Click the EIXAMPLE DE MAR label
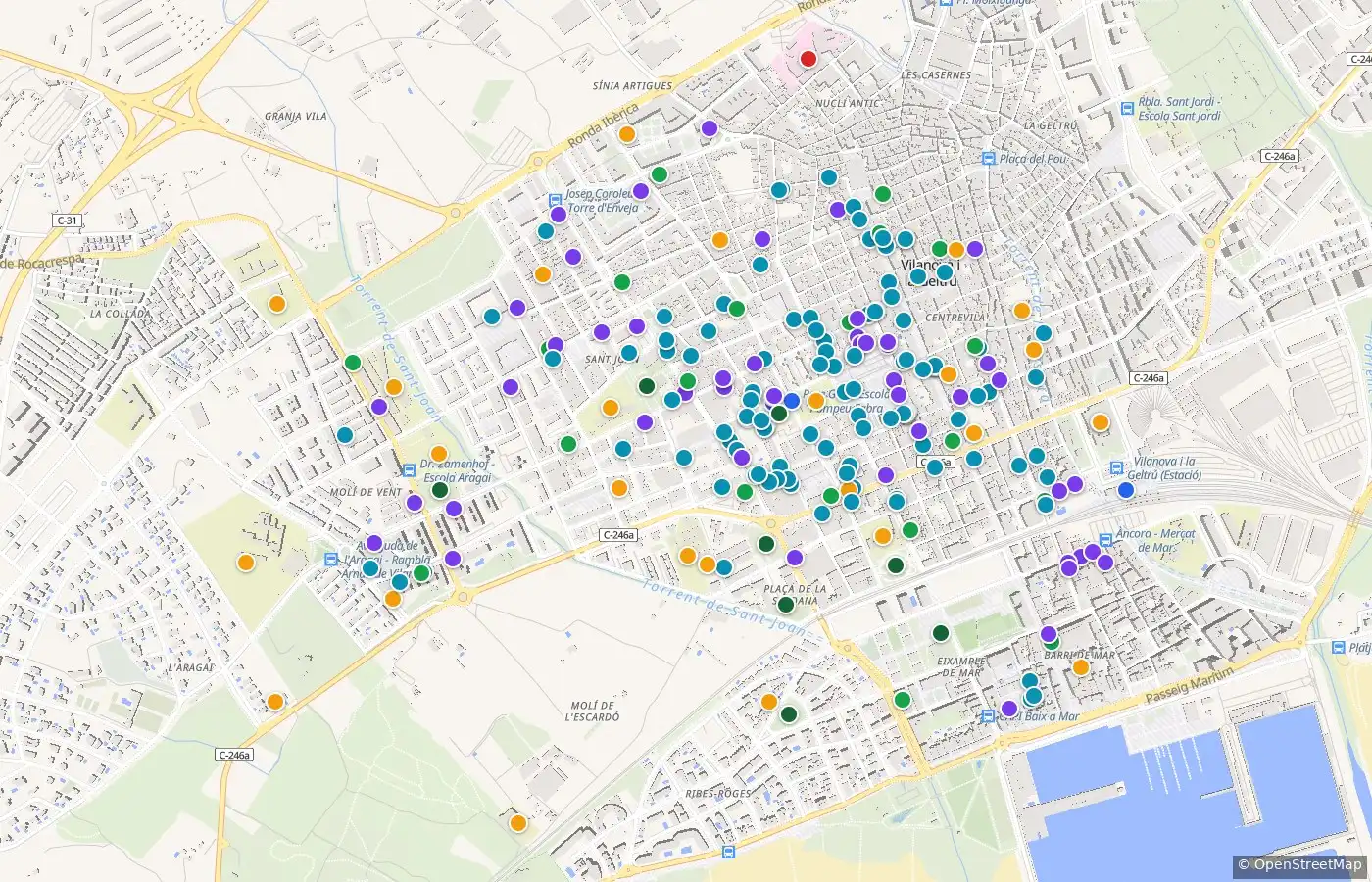This screenshot has height=882, width=1372. [x=960, y=666]
